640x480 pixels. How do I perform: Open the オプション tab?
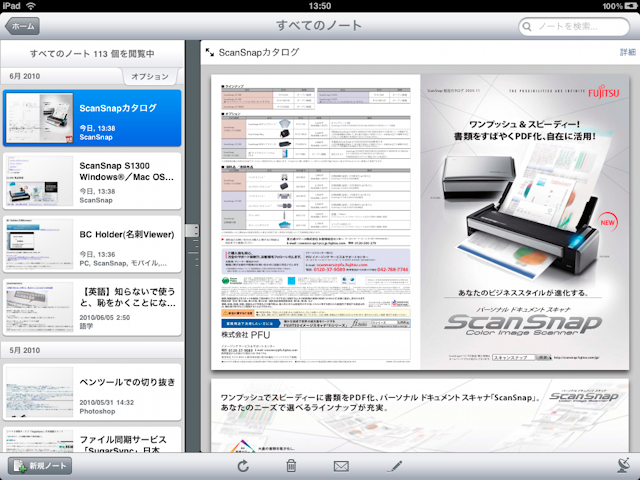tap(150, 76)
